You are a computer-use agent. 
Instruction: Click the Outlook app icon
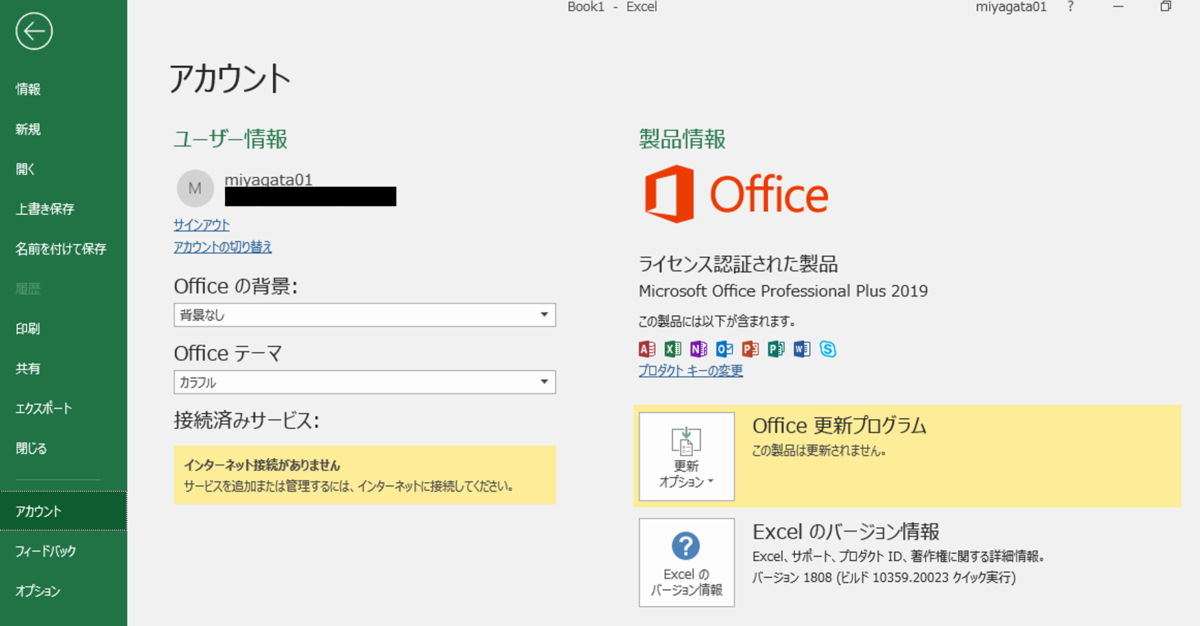pyautogui.click(x=724, y=349)
